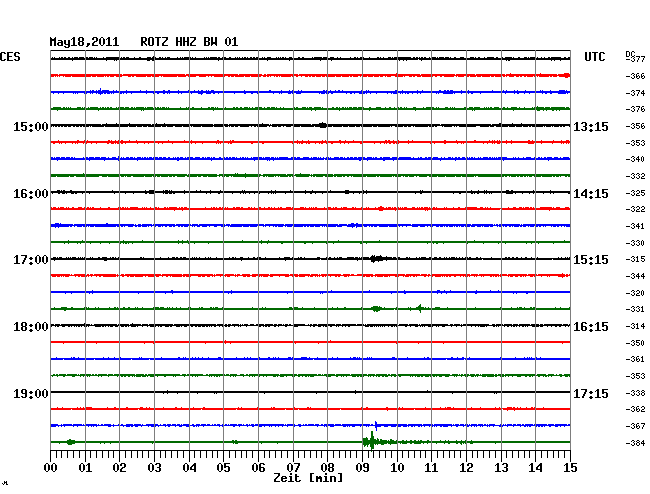Screen dimensions: 650x494
Task: Select the DC offset value -376
Action: coord(635,109)
